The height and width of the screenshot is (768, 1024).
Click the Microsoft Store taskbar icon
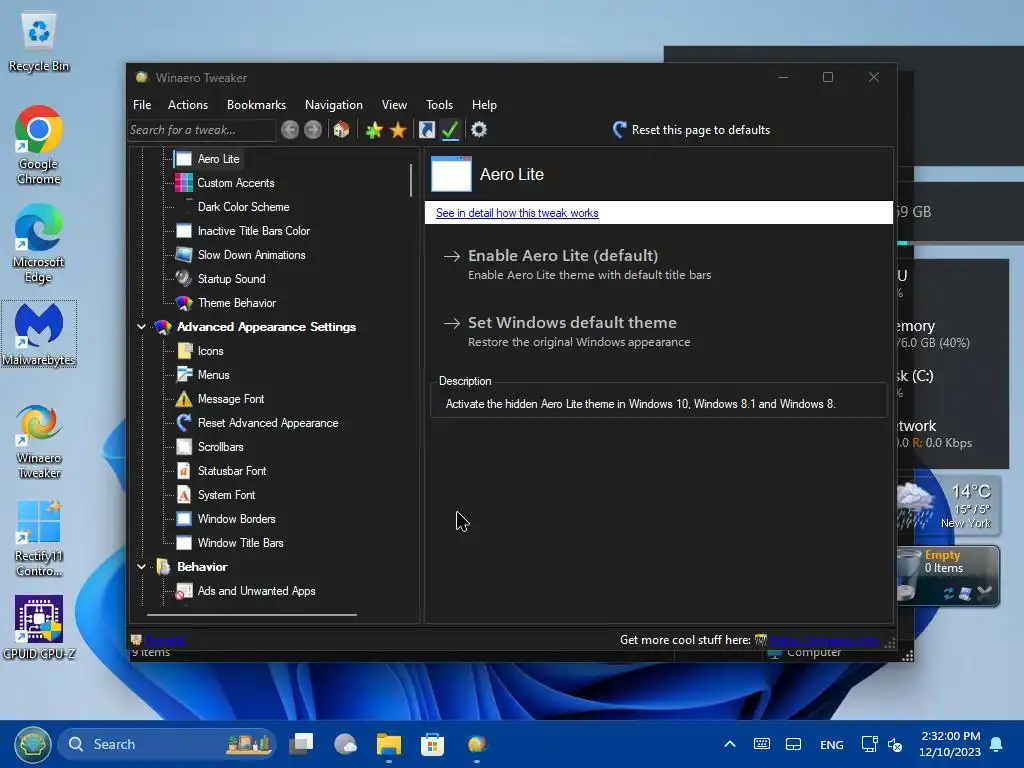[x=432, y=744]
